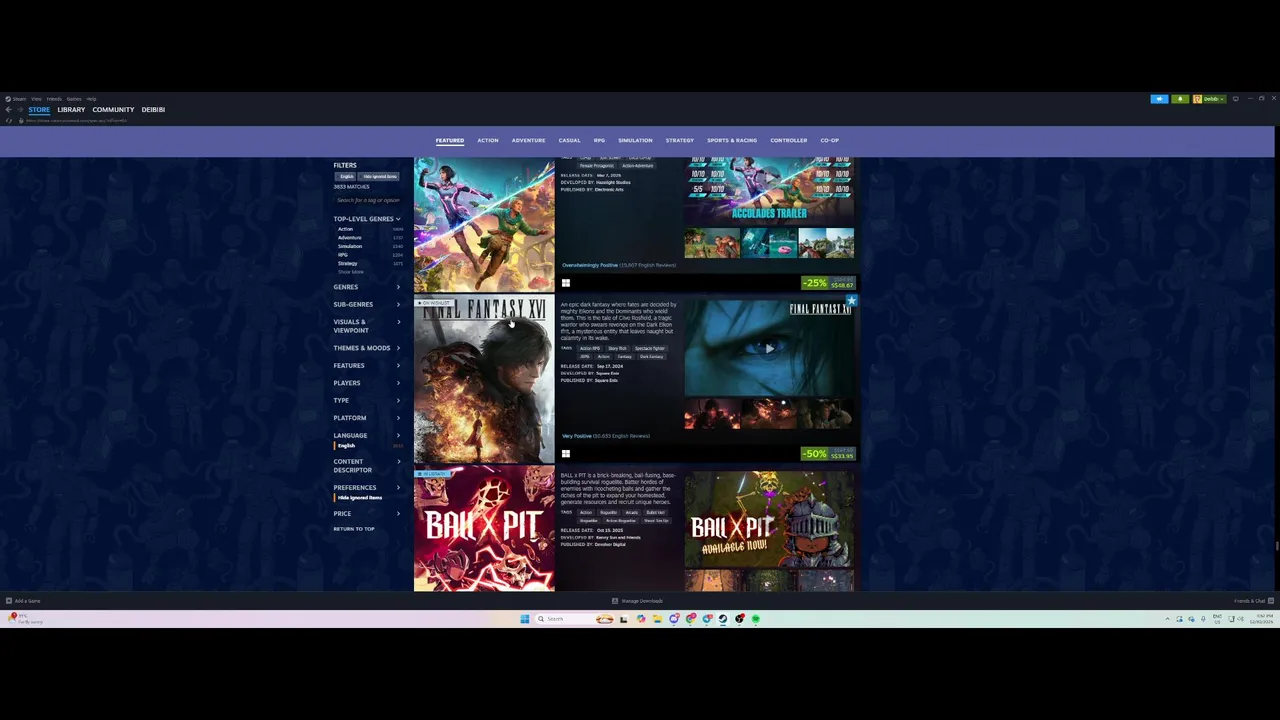
Task: Open the blue announcements megaphone icon
Action: [1159, 99]
